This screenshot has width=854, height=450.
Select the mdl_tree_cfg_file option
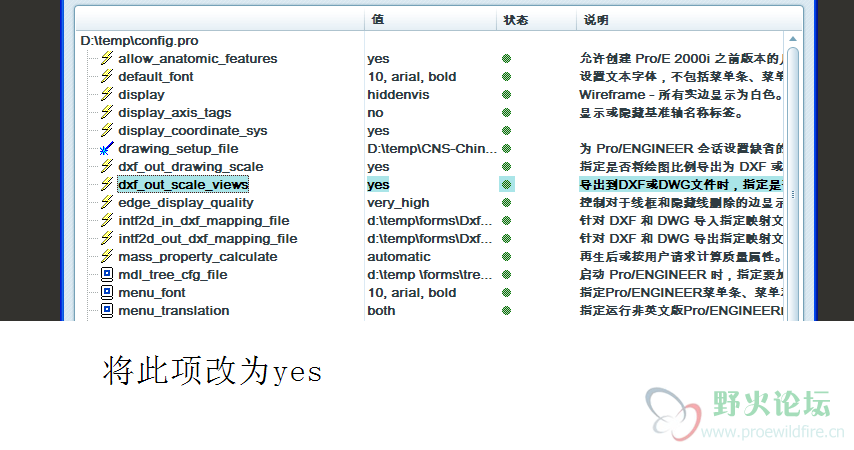coord(173,274)
